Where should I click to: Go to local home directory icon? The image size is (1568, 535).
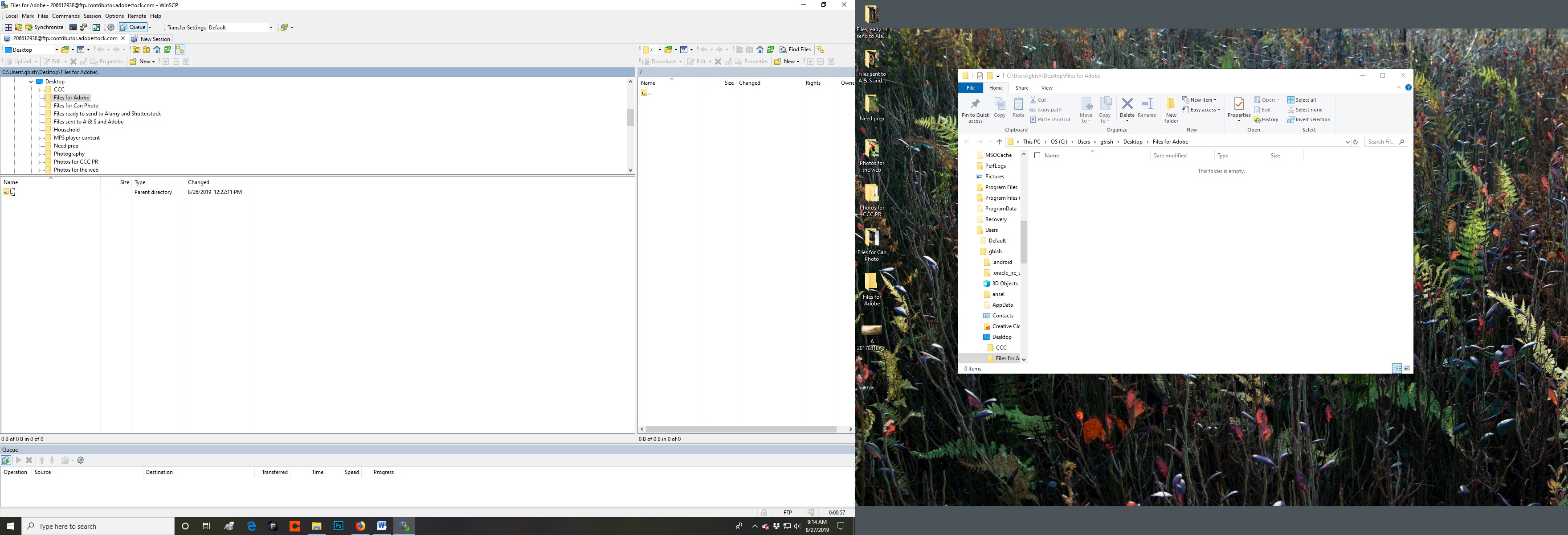pos(157,50)
